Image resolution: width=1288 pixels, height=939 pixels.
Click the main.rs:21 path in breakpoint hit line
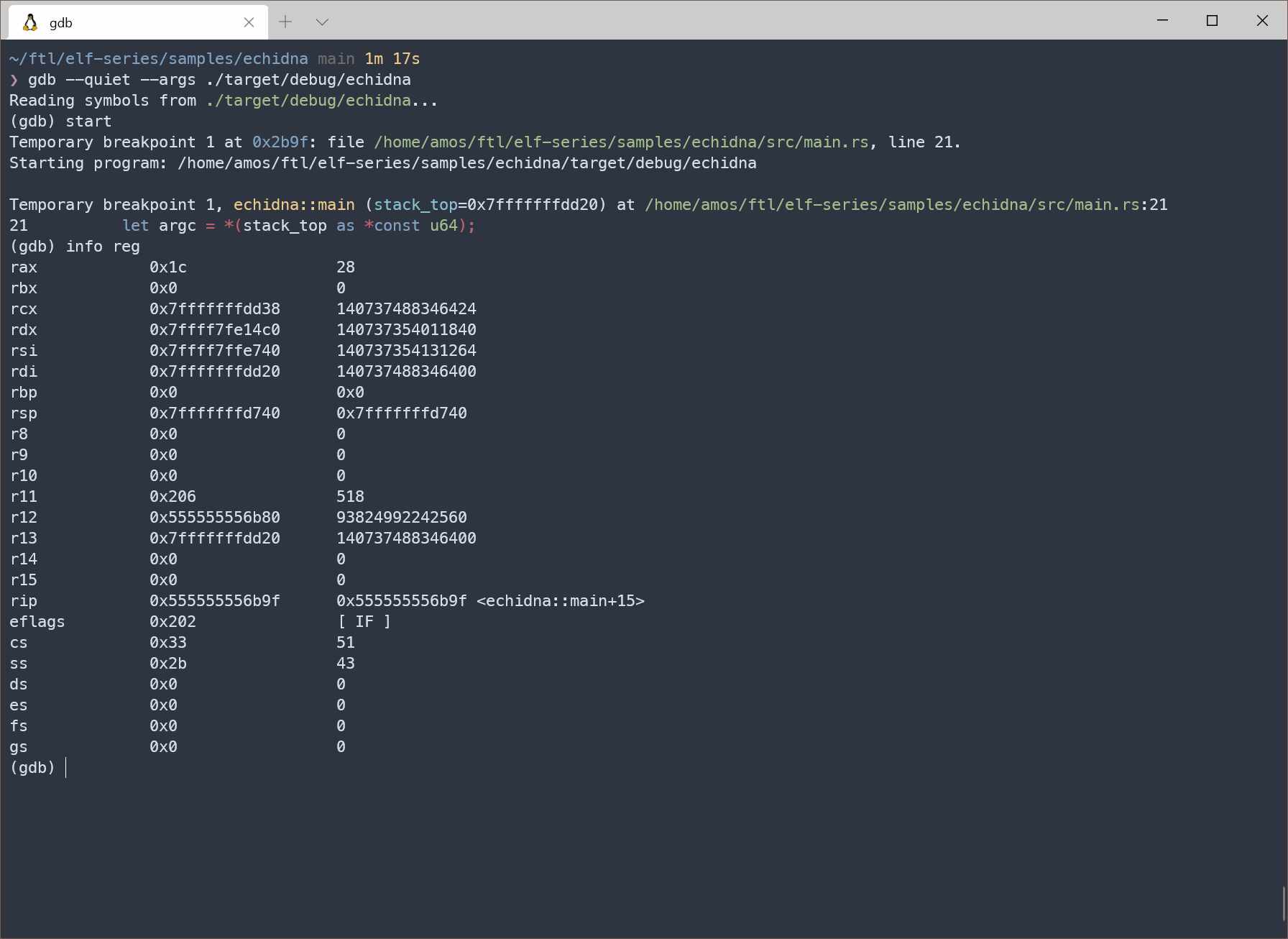(x=892, y=205)
